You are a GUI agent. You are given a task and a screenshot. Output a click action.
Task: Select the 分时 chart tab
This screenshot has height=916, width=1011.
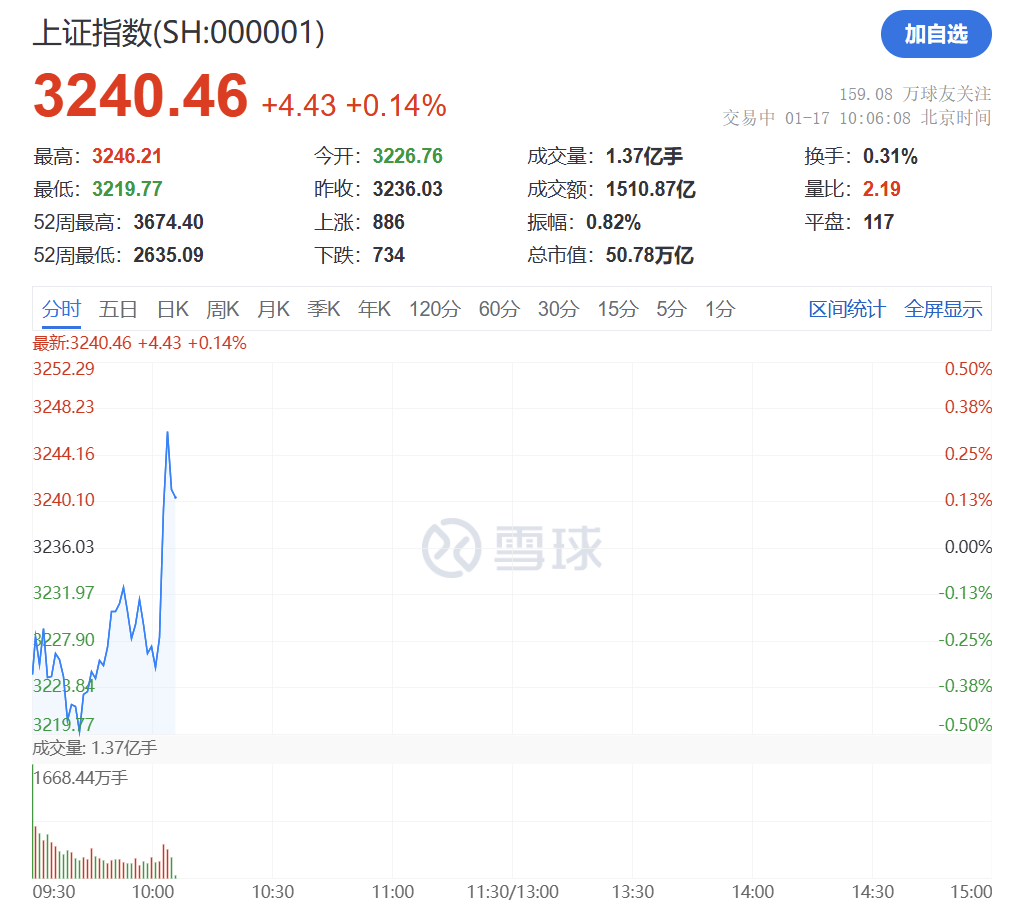pyautogui.click(x=61, y=309)
